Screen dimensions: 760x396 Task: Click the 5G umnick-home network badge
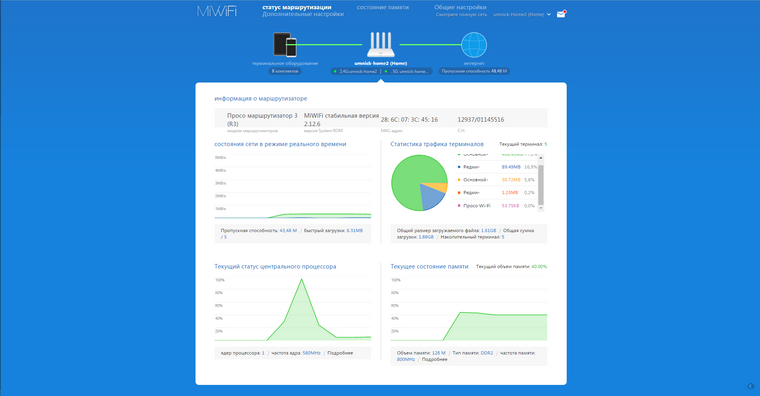click(x=407, y=71)
